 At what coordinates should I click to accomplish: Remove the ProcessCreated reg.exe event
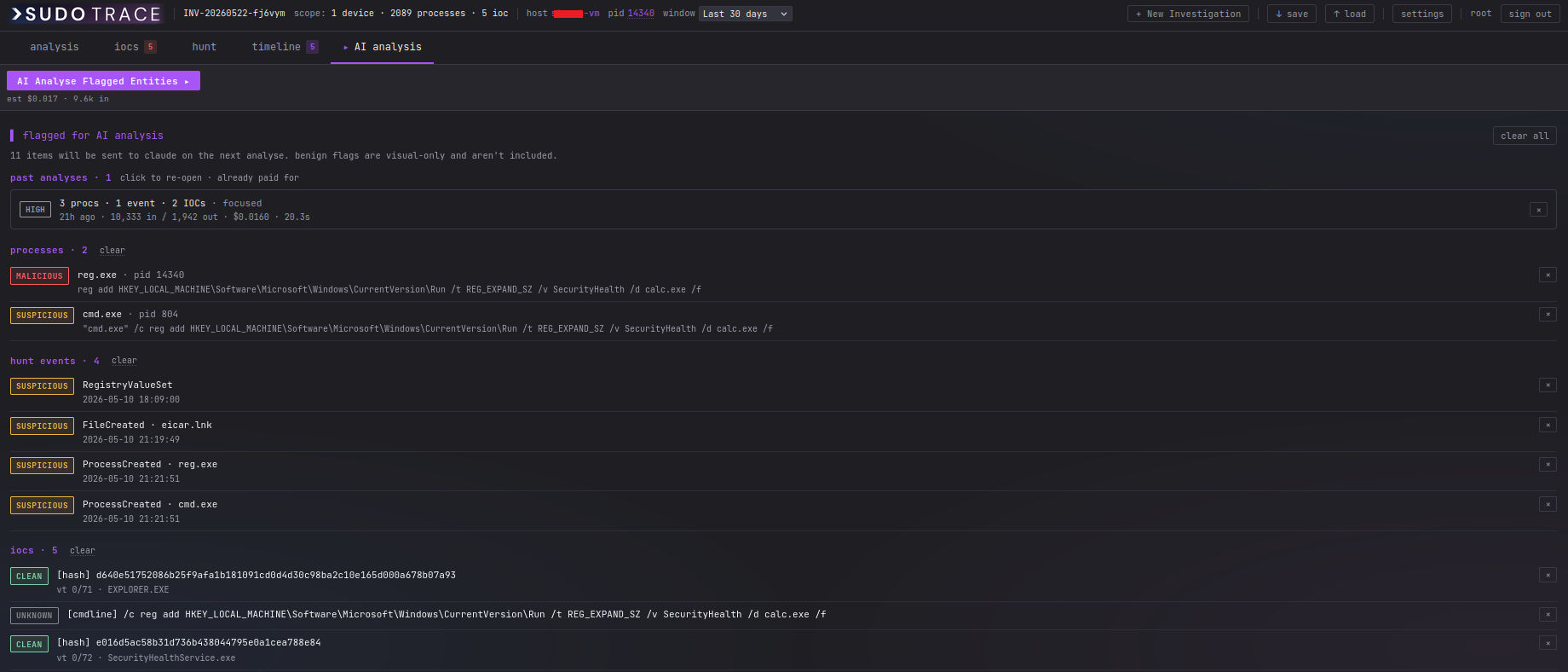tap(1548, 465)
